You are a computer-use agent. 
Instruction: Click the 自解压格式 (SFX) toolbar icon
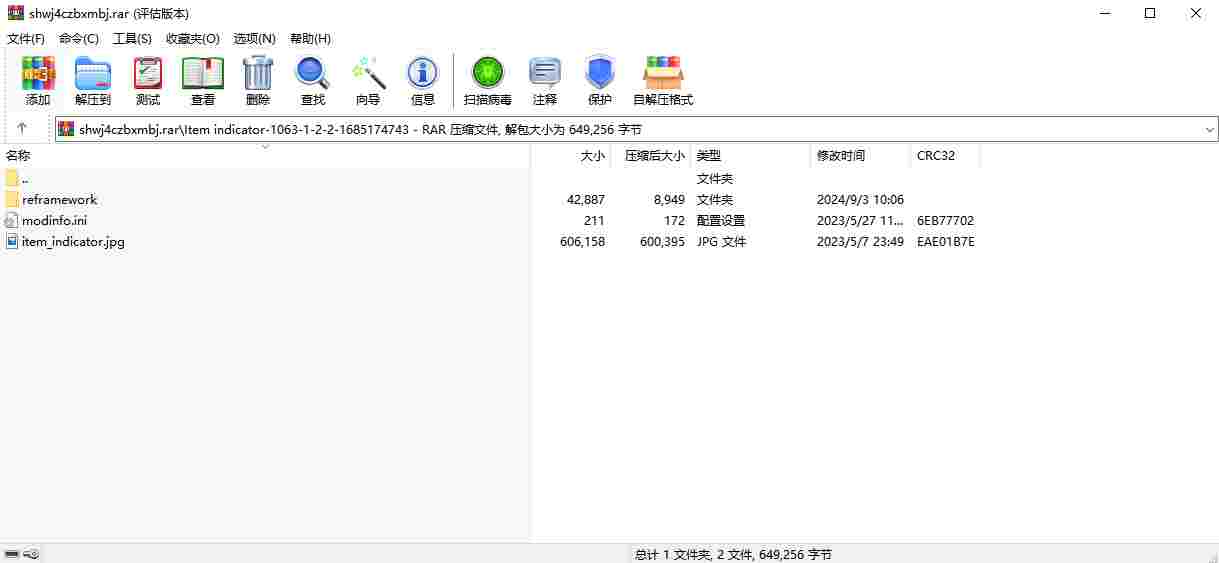[x=663, y=73]
